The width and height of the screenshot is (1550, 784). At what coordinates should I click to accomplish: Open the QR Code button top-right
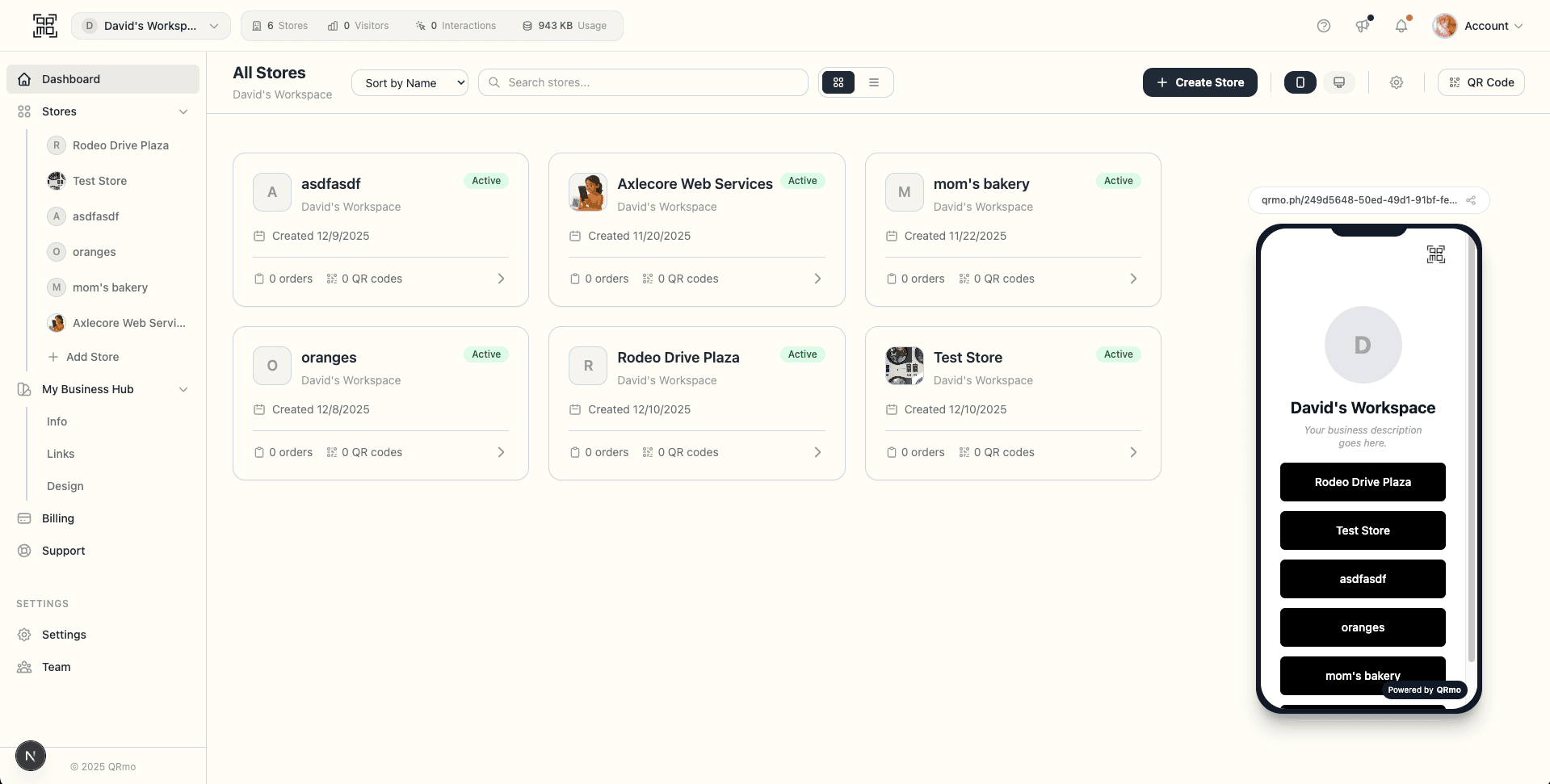(1481, 82)
